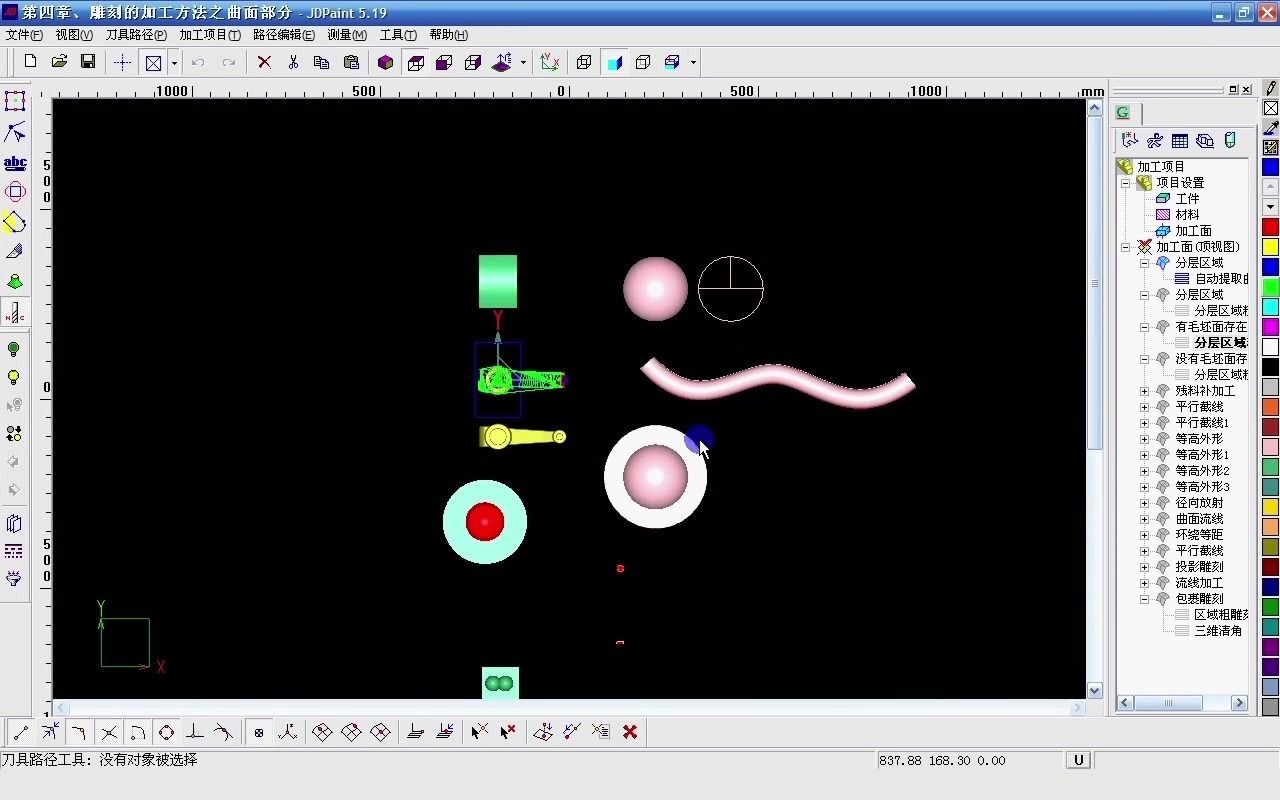The width and height of the screenshot is (1280, 800).
Task: Expand the 径向放射 tree node
Action: 1144,503
